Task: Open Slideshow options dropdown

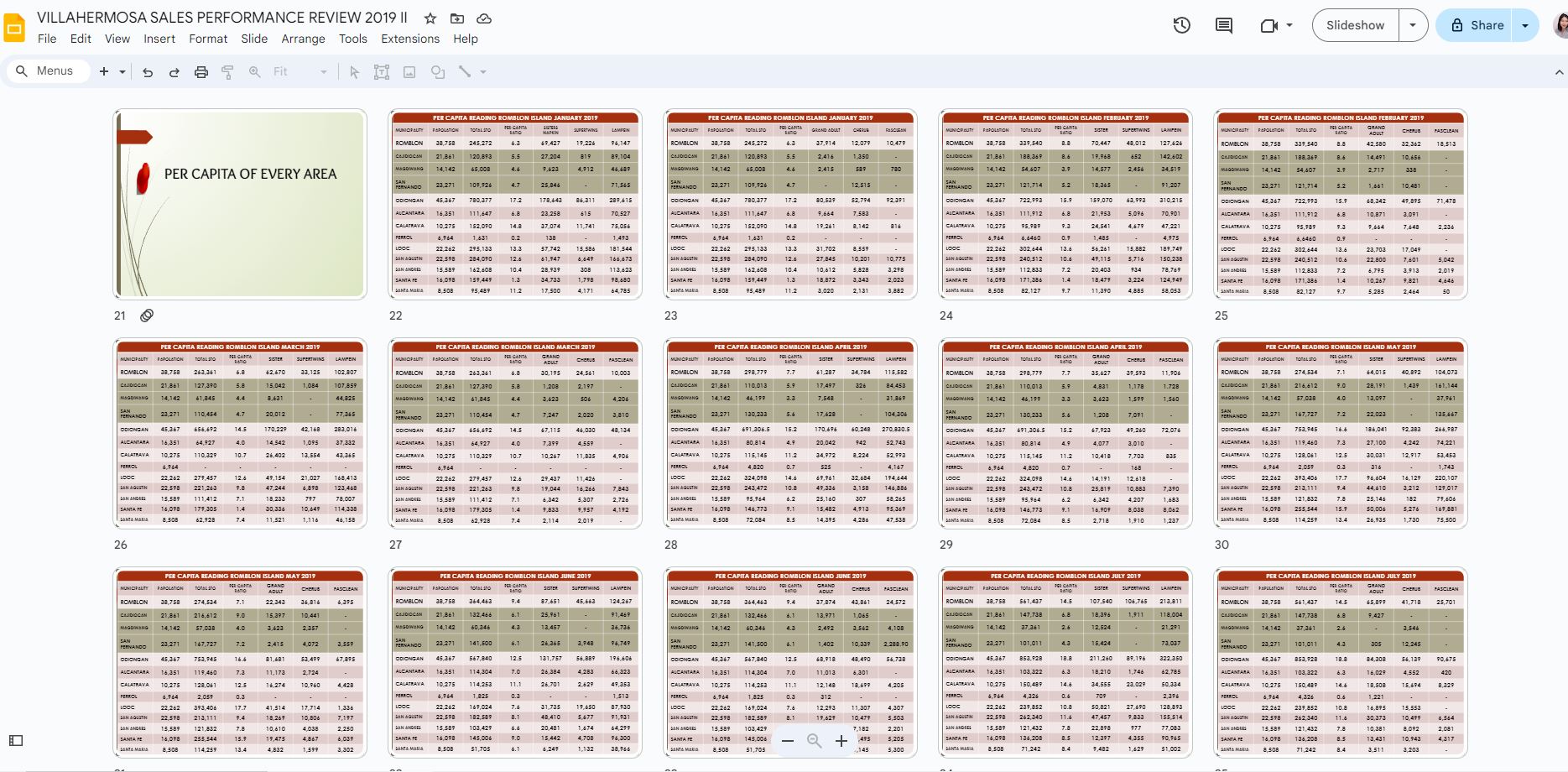Action: tap(1413, 25)
